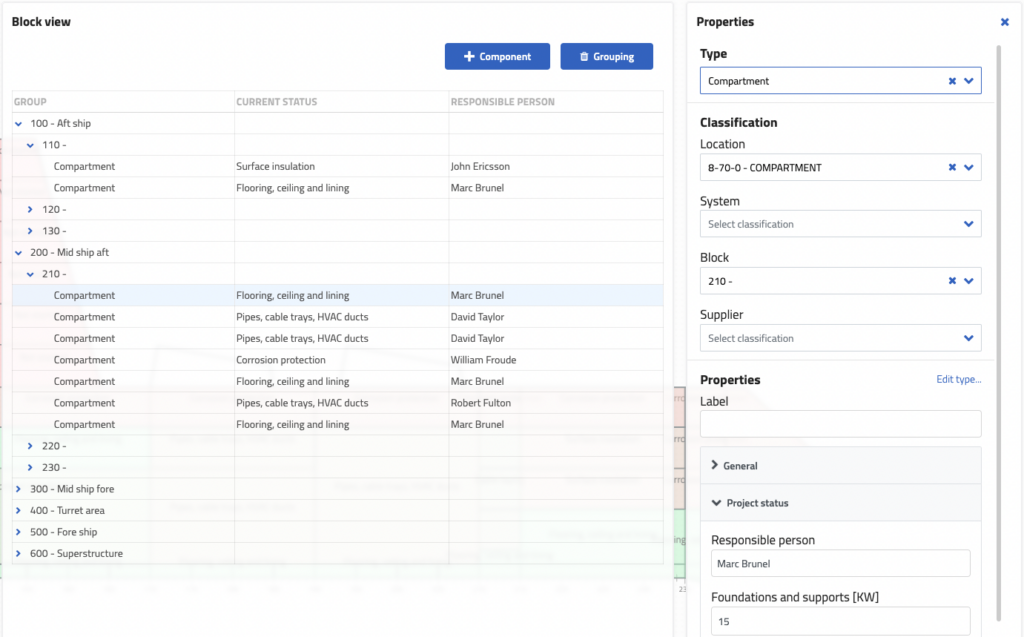
Task: Click the Edit type link
Action: [958, 379]
